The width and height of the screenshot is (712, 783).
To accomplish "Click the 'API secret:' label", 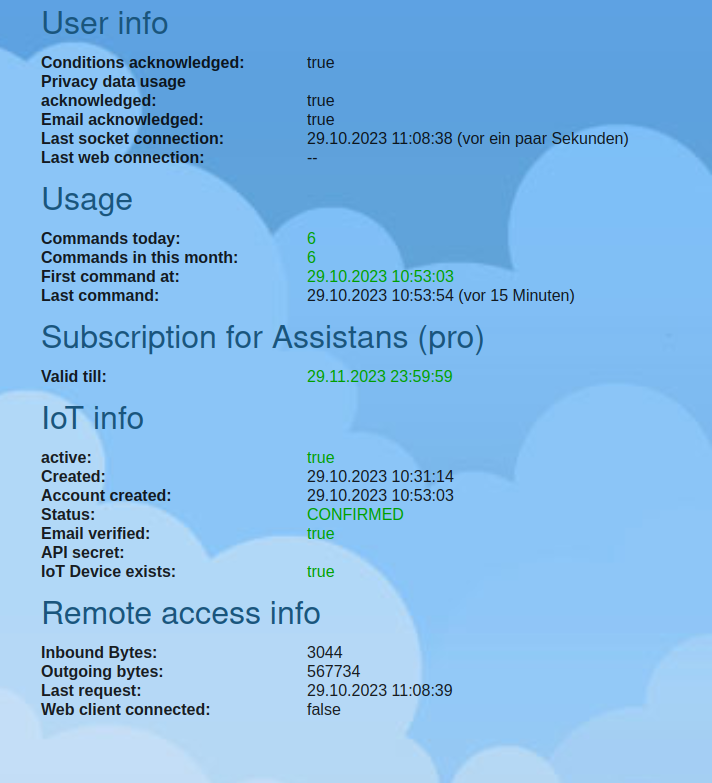I will [x=83, y=553].
